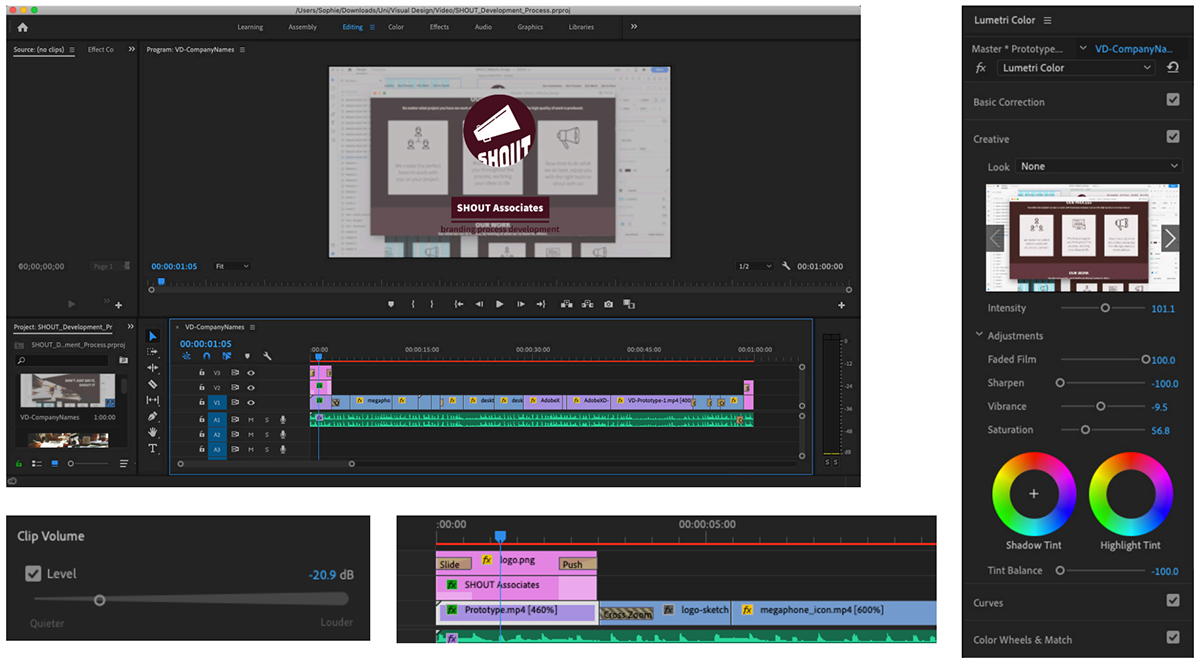1200x664 pixels.
Task: Add marker from timeline header
Action: [247, 356]
